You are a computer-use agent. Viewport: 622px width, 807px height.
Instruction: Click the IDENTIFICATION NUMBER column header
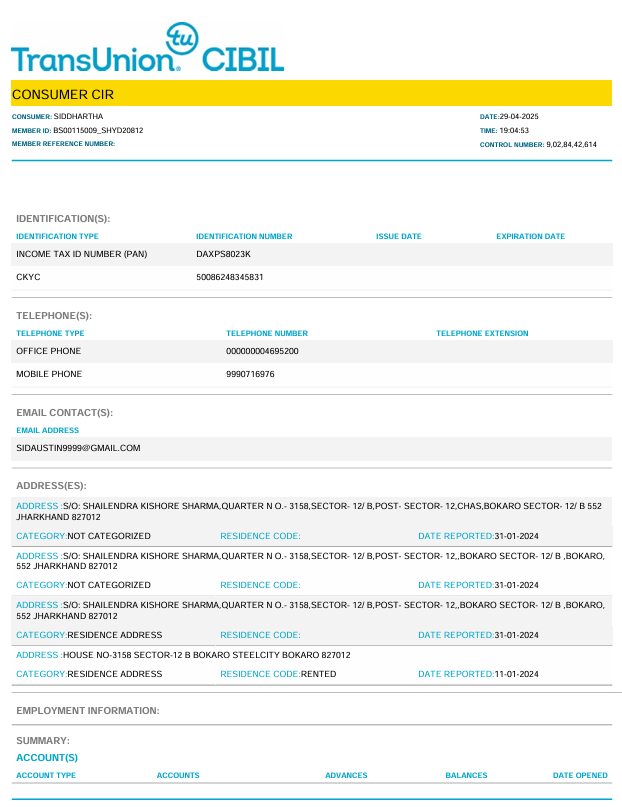coord(244,236)
